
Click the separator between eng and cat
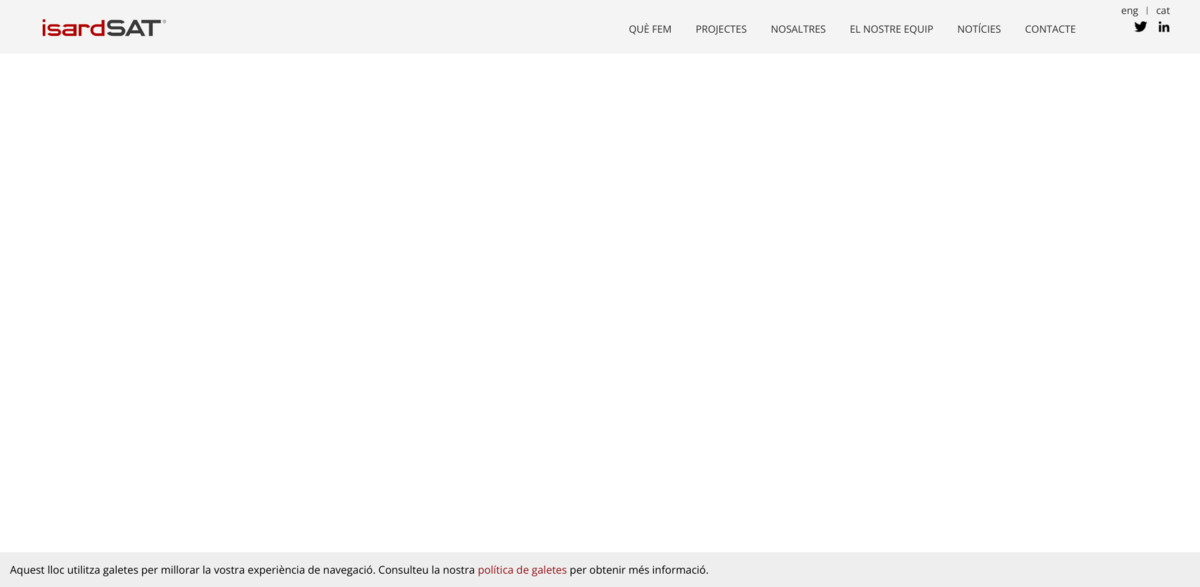(1147, 10)
